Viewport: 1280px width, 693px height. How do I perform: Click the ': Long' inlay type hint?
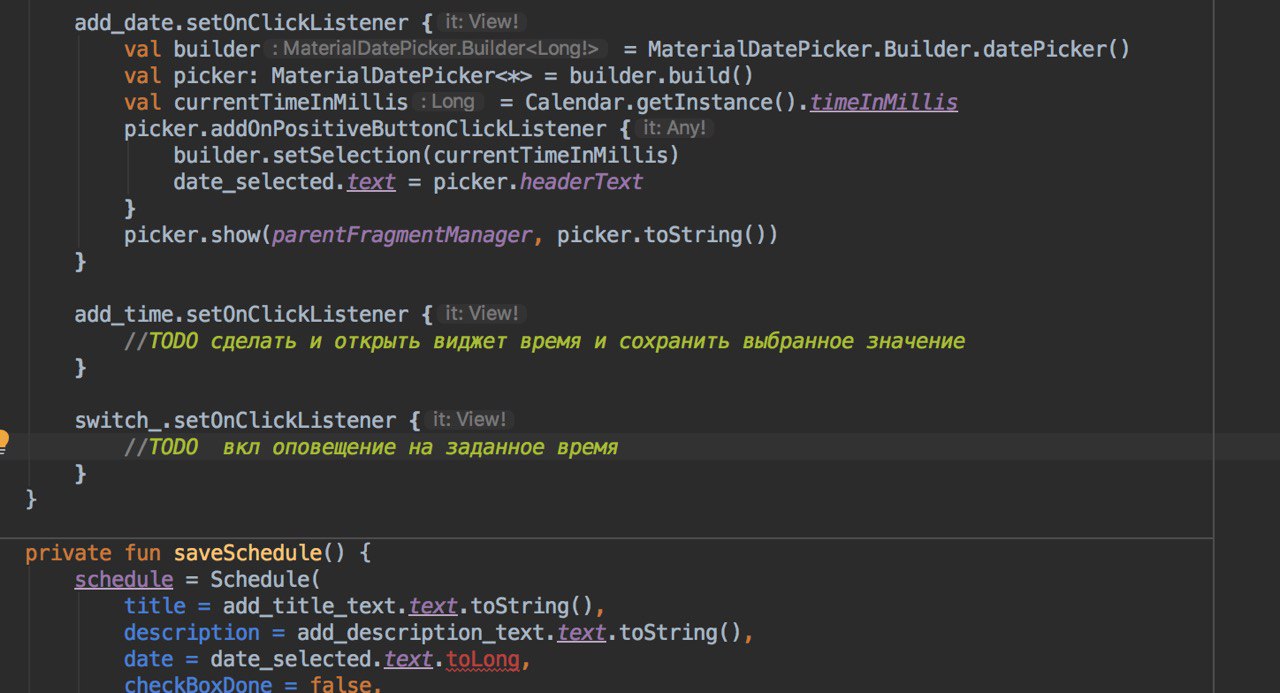pyautogui.click(x=448, y=102)
